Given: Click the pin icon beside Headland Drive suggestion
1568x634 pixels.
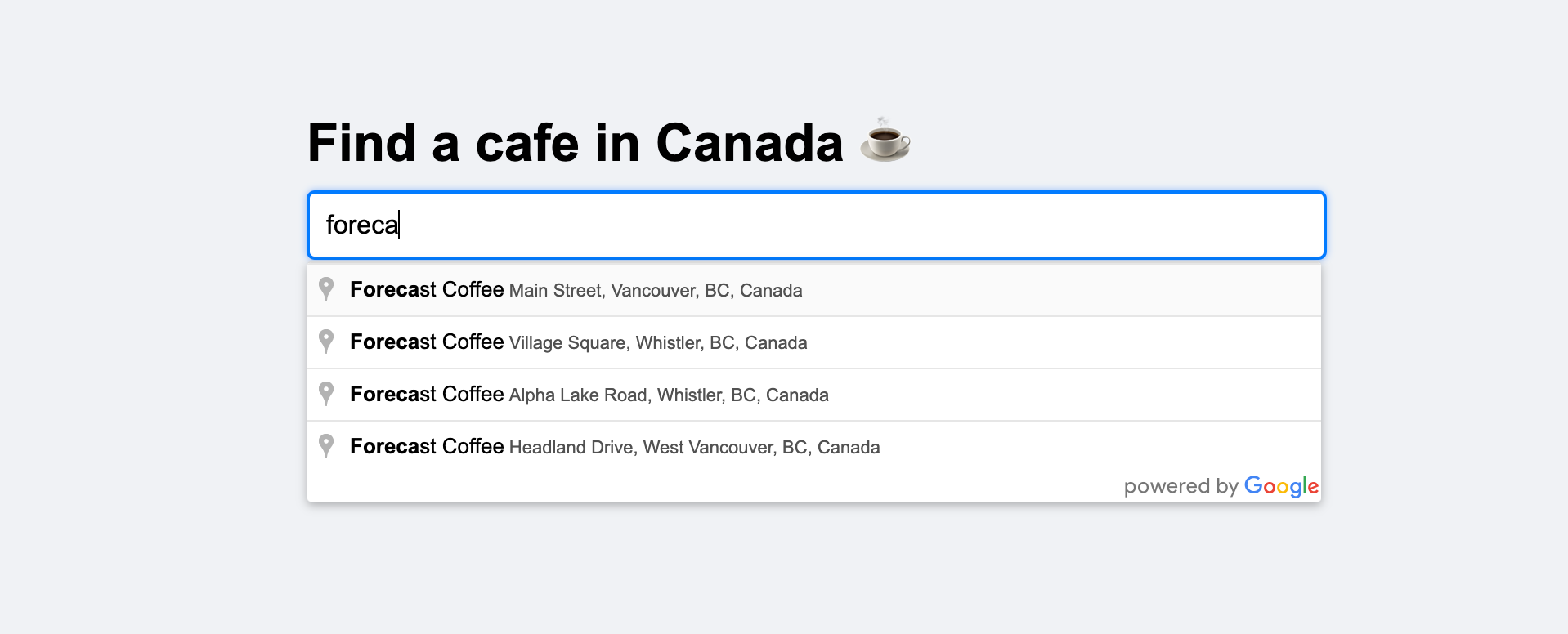Looking at the screenshot, I should coord(326,446).
